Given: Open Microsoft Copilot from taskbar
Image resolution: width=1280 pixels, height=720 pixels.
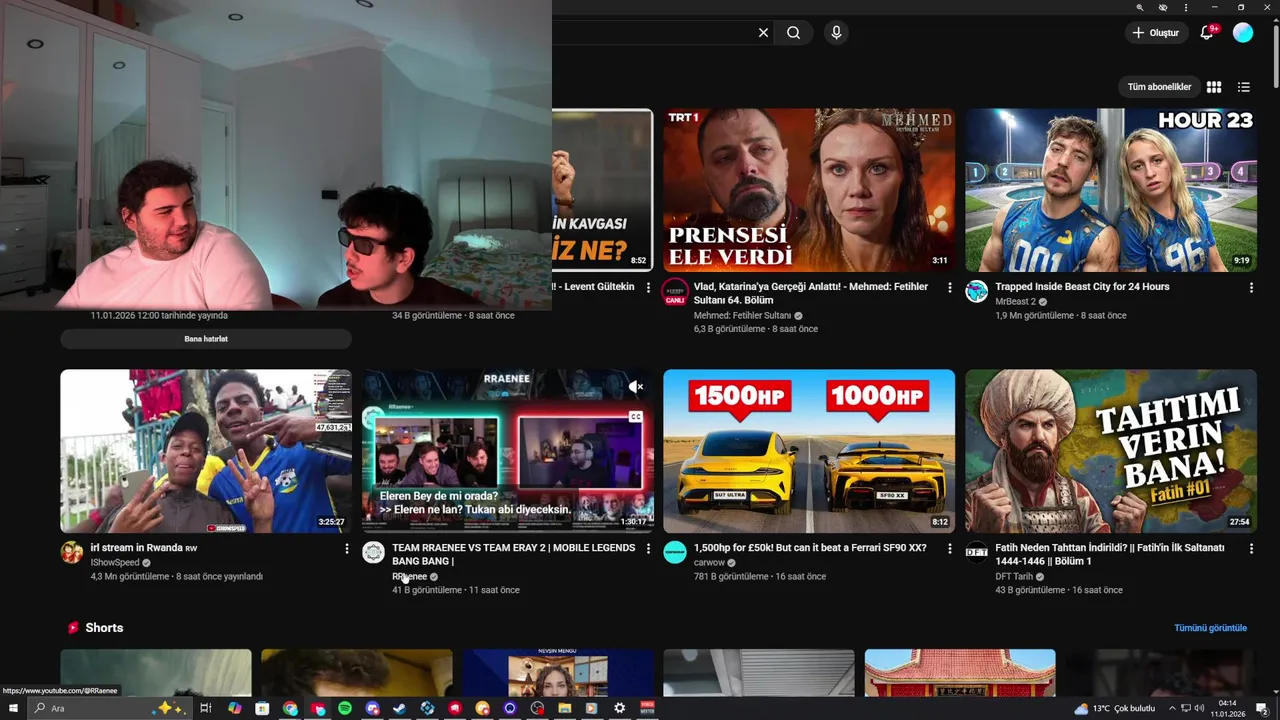Looking at the screenshot, I should tap(235, 708).
